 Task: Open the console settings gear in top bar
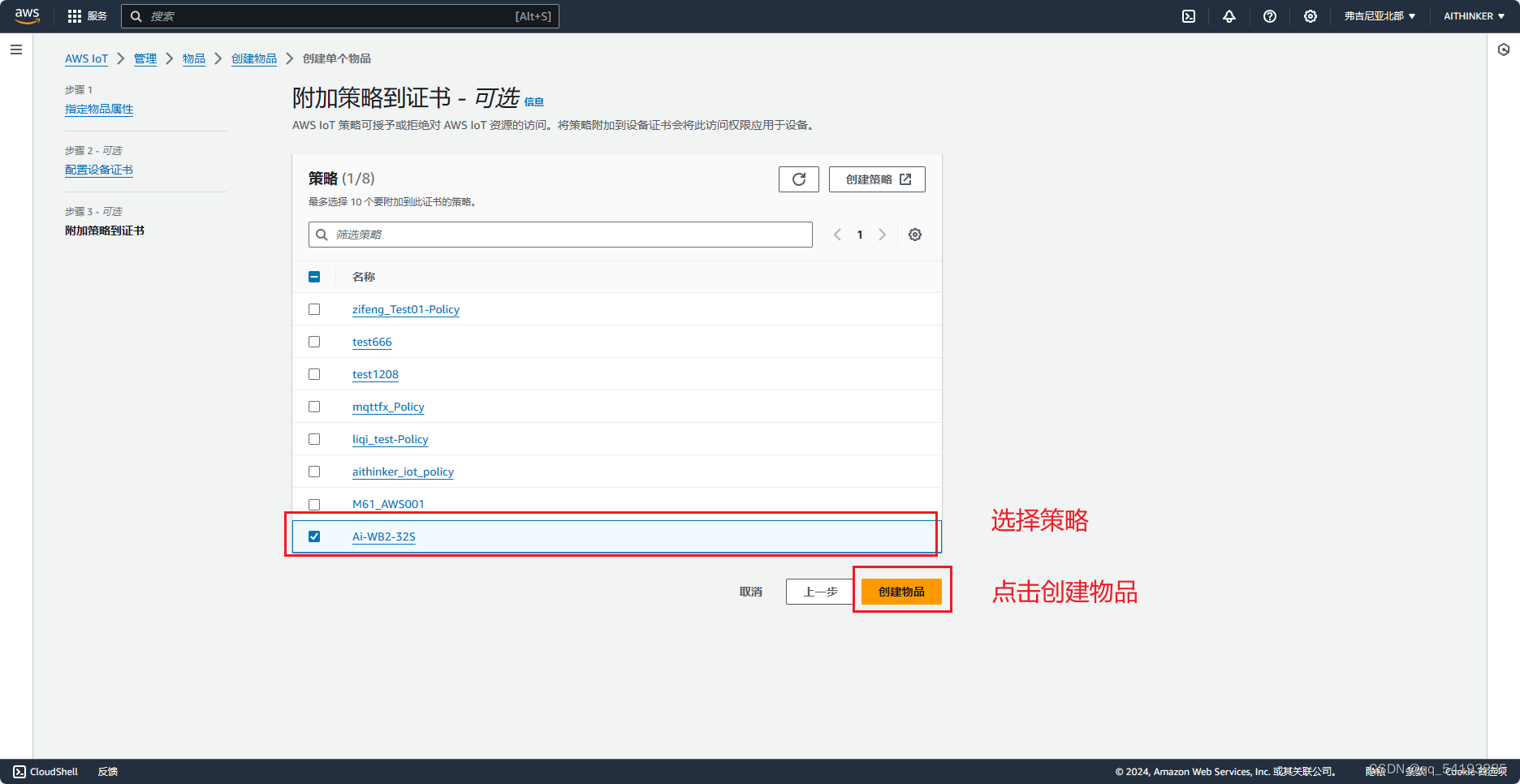1311,16
